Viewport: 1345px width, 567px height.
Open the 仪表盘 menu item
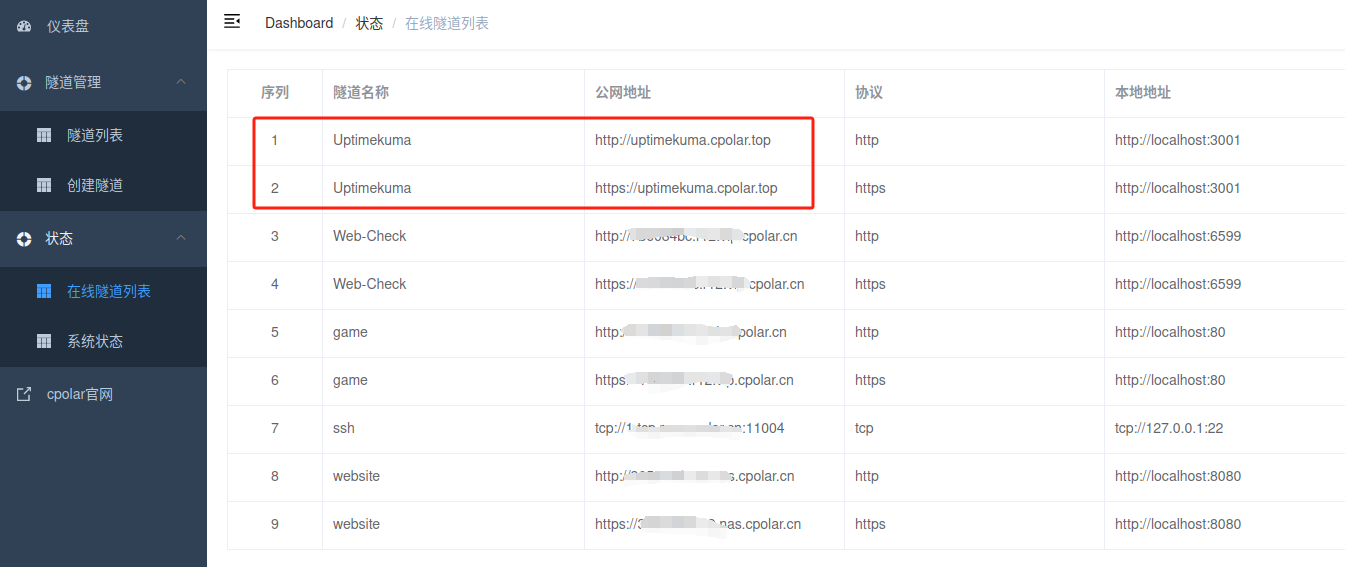(x=68, y=27)
